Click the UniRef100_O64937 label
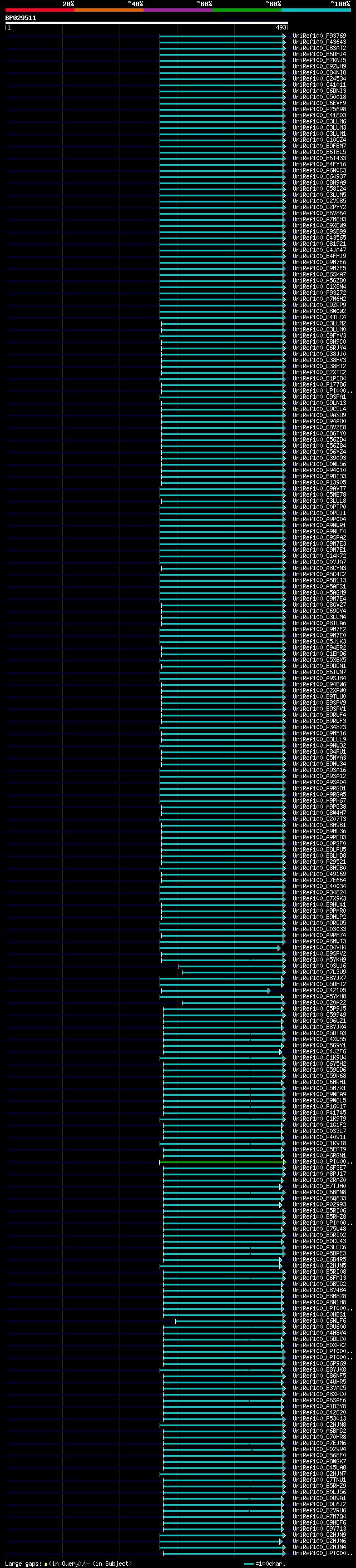 (319, 176)
